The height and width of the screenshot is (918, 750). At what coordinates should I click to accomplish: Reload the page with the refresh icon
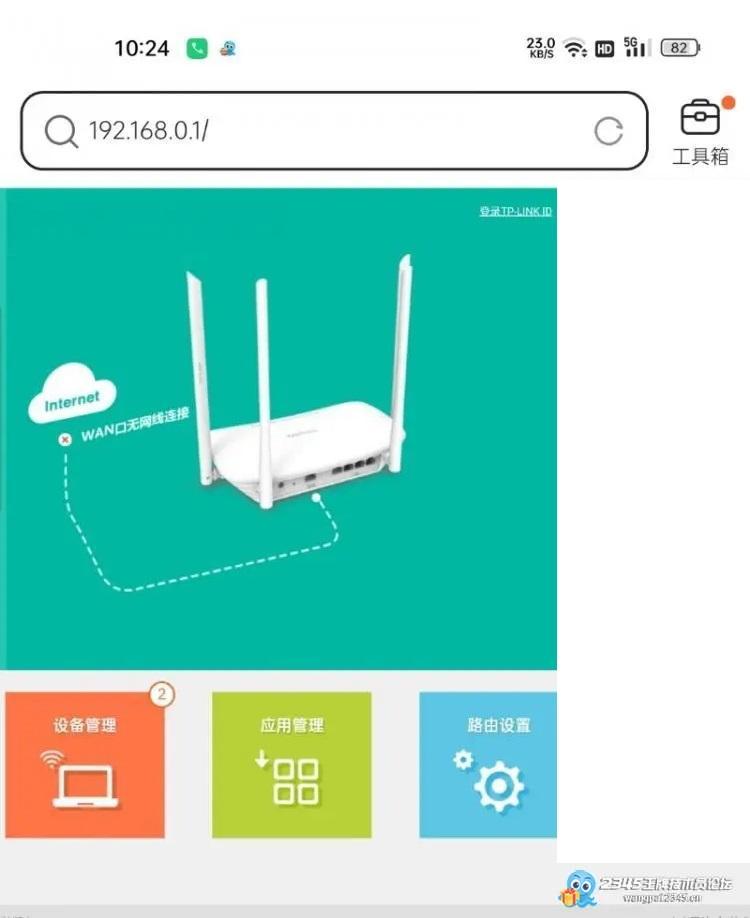[x=608, y=131]
